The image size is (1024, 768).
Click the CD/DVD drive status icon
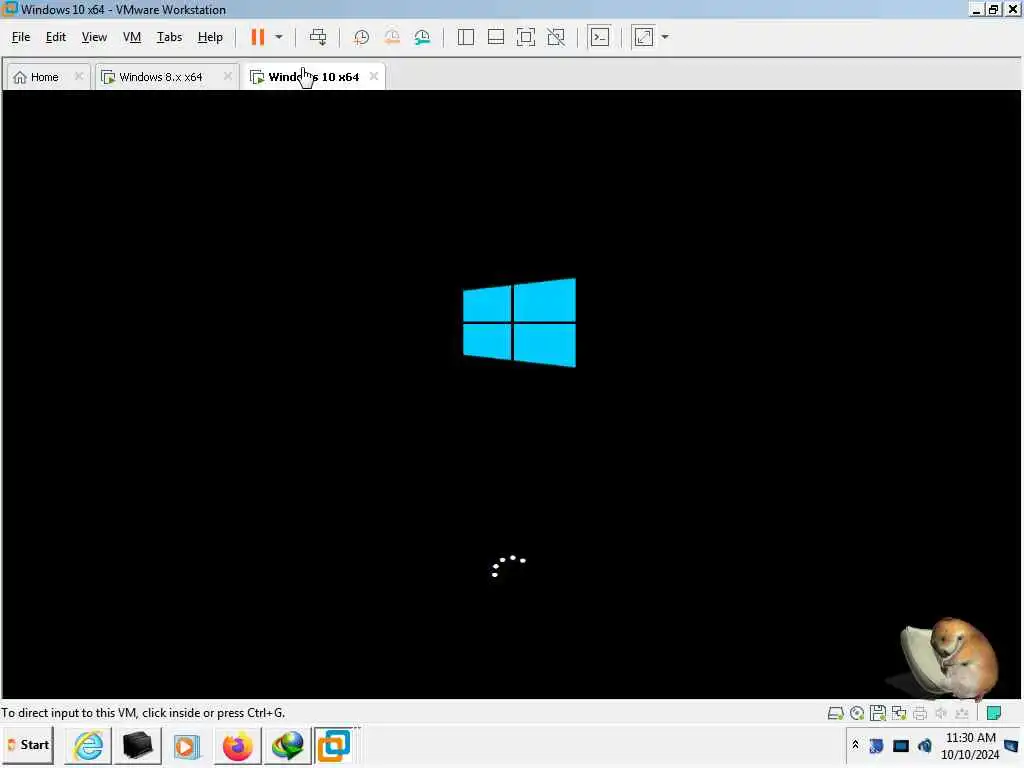point(857,713)
